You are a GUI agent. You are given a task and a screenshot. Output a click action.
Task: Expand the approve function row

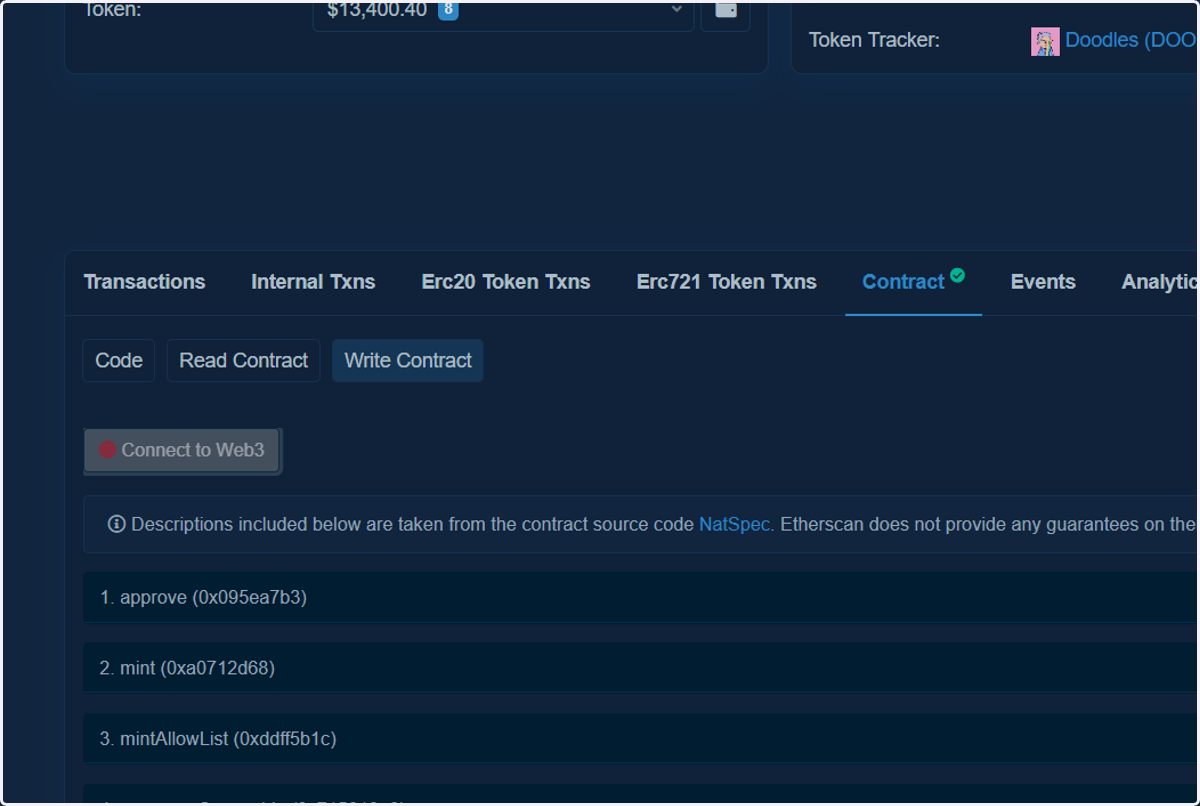tap(640, 598)
